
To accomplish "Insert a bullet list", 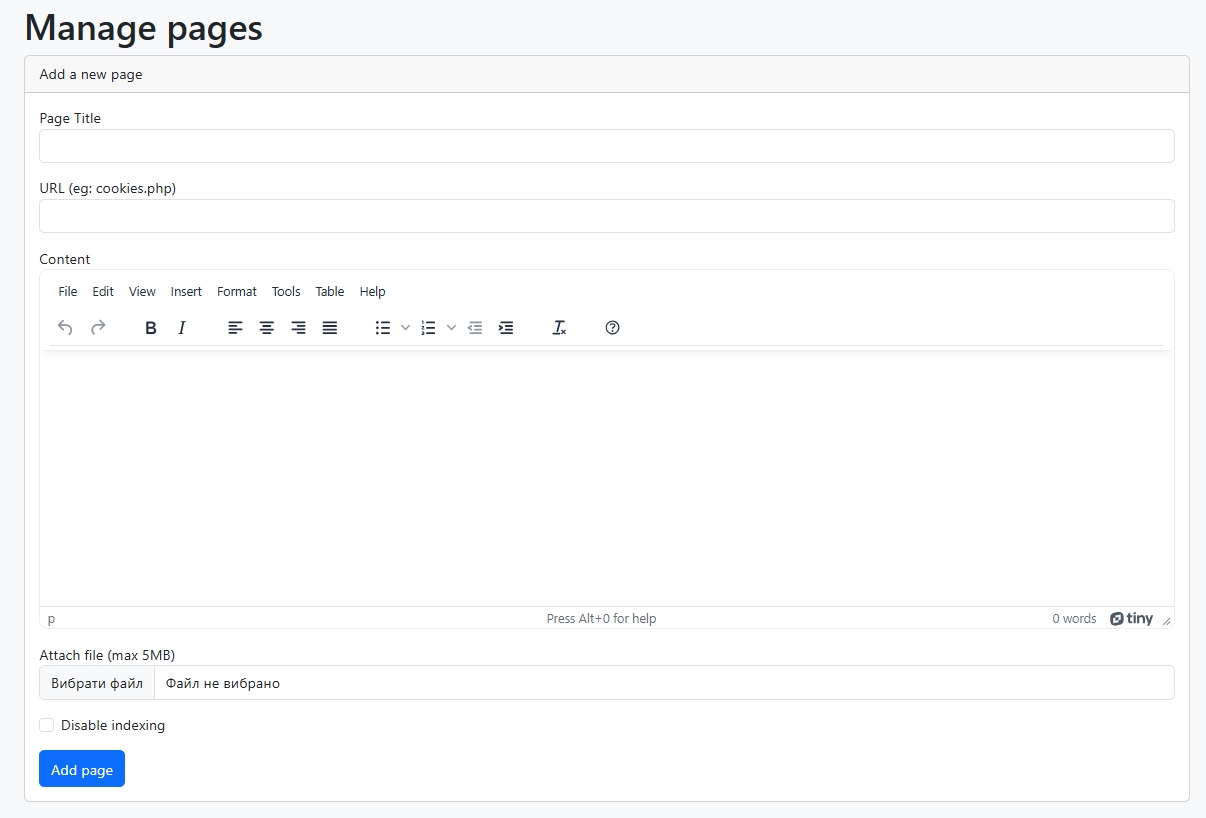I will (x=382, y=328).
